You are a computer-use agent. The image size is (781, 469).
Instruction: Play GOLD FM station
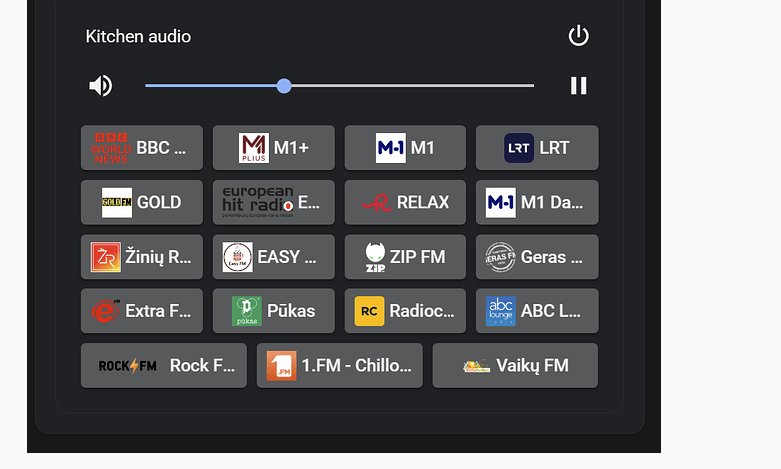click(142, 203)
